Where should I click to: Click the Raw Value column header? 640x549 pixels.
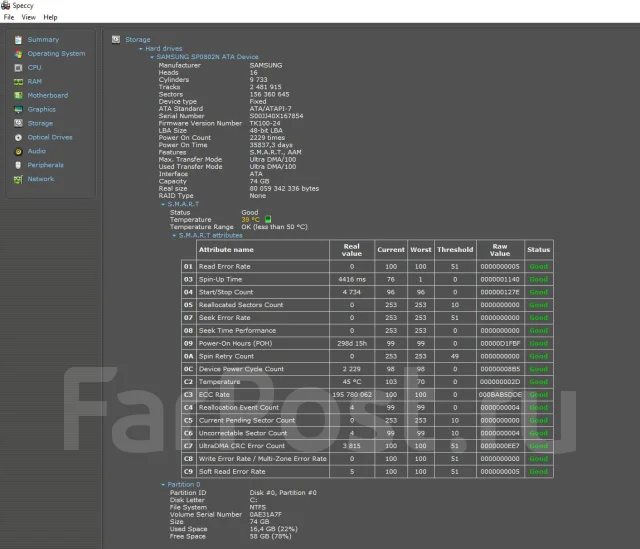[500, 249]
